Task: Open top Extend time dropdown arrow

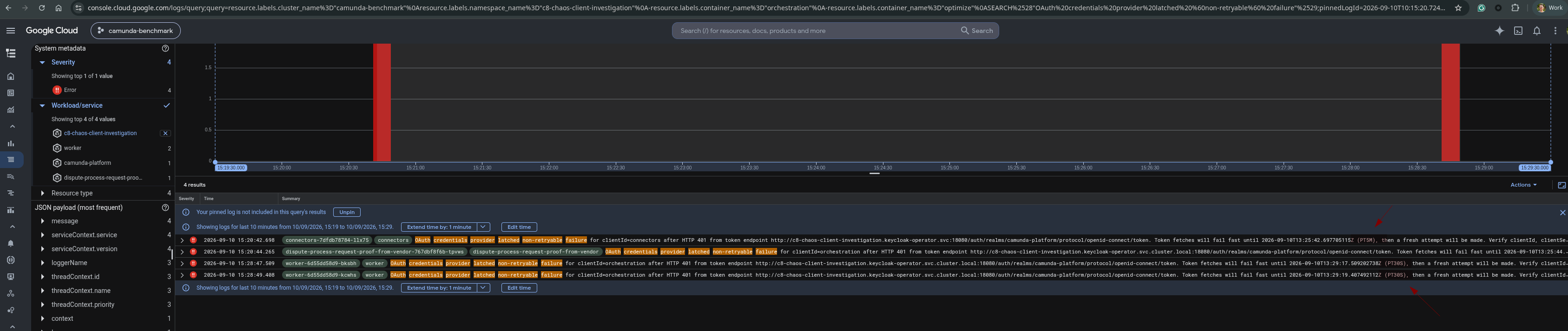Action: (483, 227)
